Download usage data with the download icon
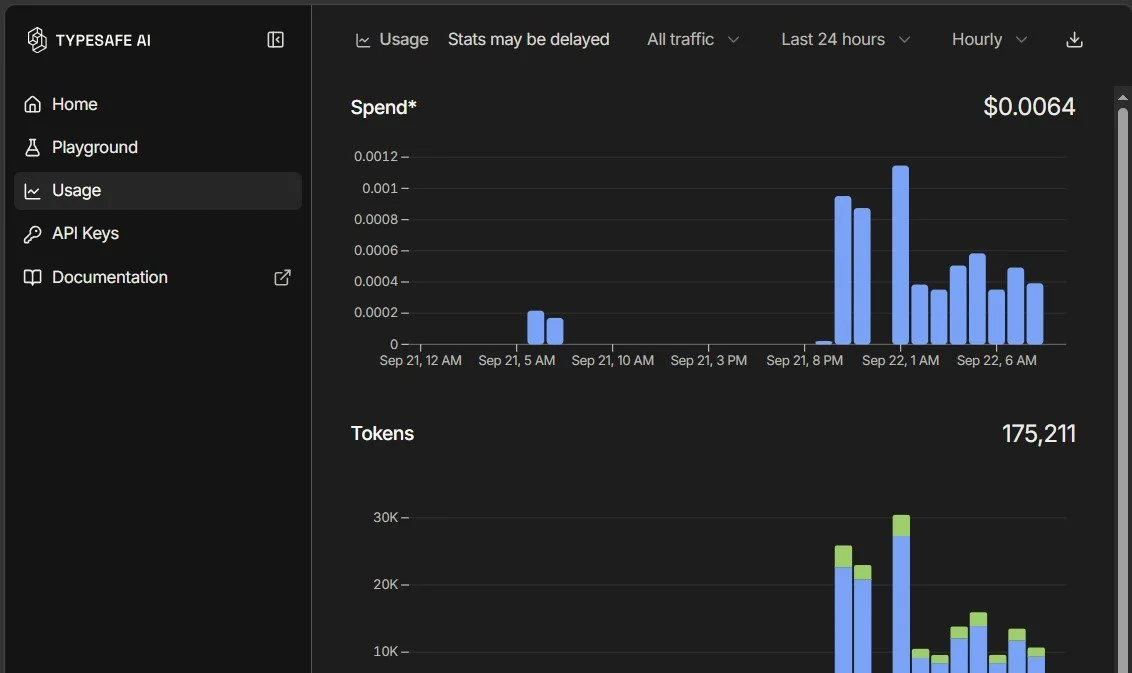Viewport: 1132px width, 673px height. (x=1074, y=40)
